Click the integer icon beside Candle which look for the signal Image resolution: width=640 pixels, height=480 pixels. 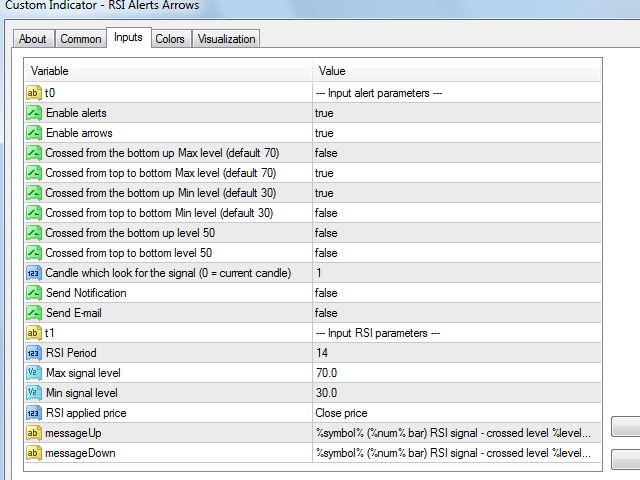34,273
